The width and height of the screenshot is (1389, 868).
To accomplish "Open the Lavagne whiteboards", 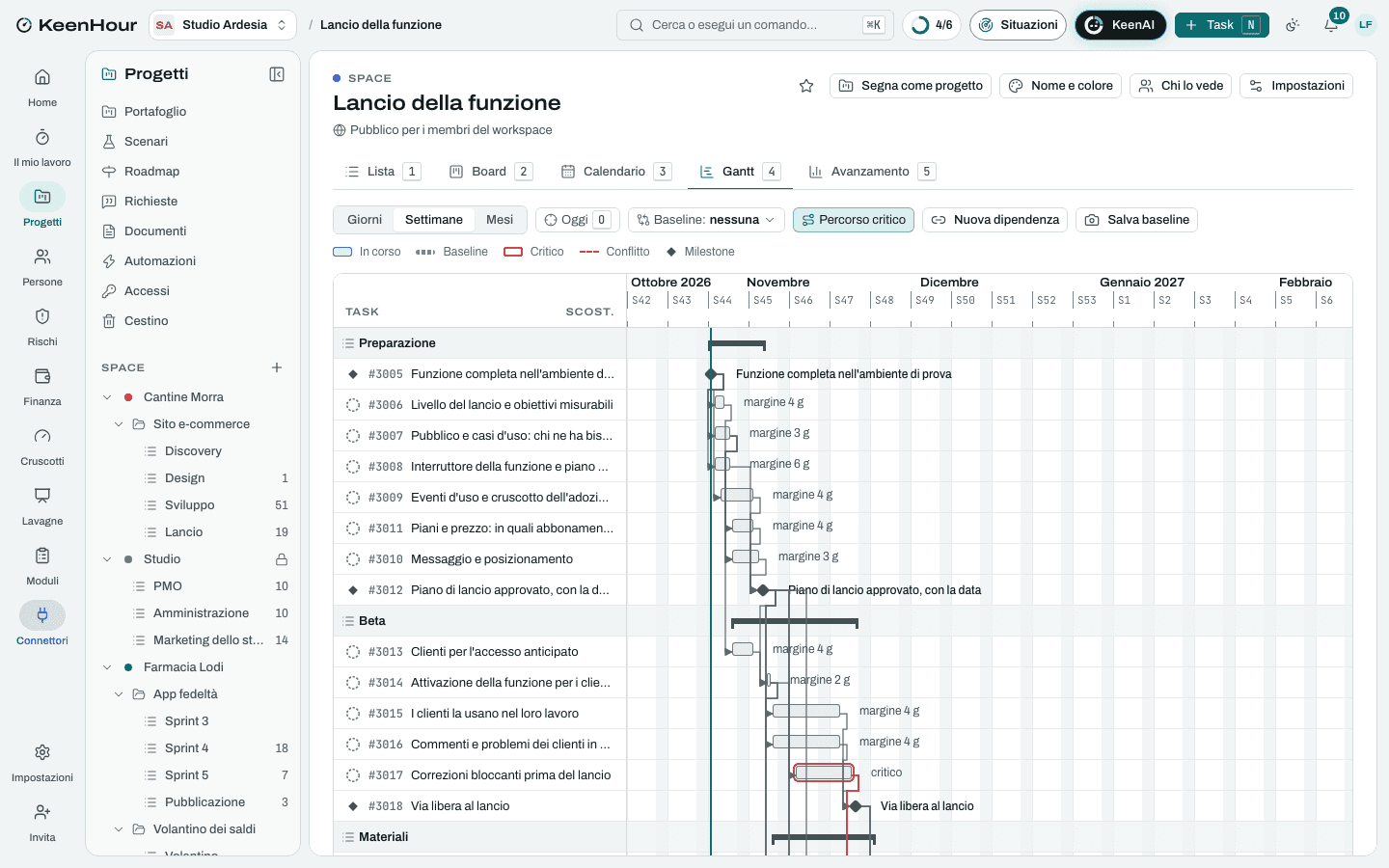I will pos(42,506).
